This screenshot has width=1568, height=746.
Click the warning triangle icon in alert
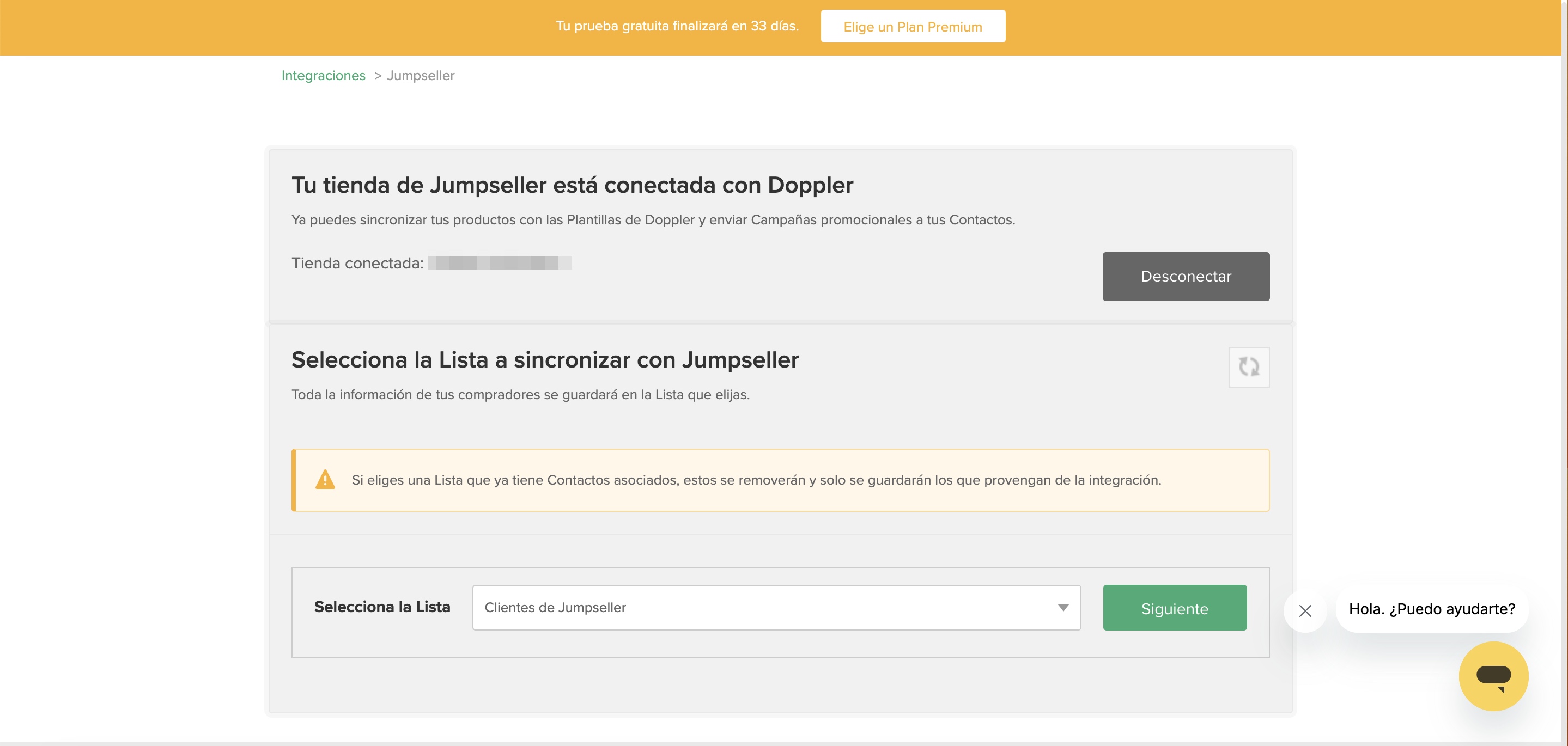click(x=325, y=480)
